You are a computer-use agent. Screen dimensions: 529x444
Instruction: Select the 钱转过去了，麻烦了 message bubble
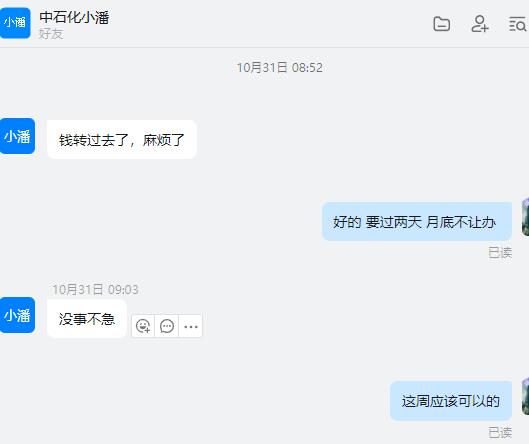coord(122,139)
